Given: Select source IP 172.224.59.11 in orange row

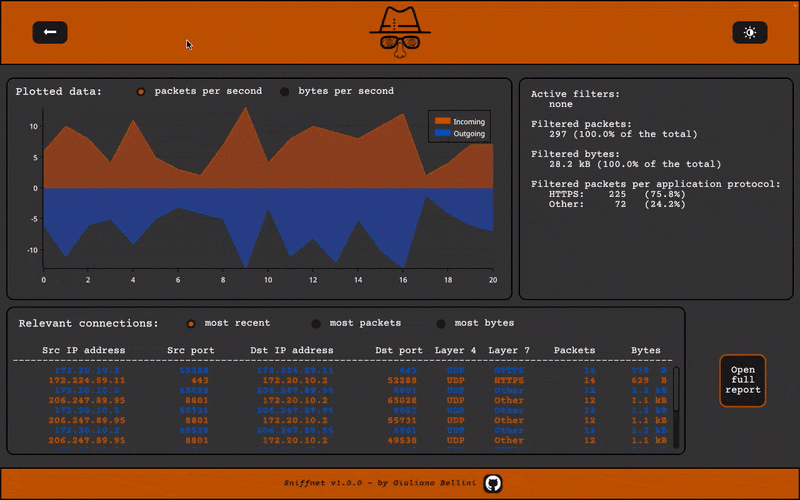Looking at the screenshot, I should coord(87,381).
